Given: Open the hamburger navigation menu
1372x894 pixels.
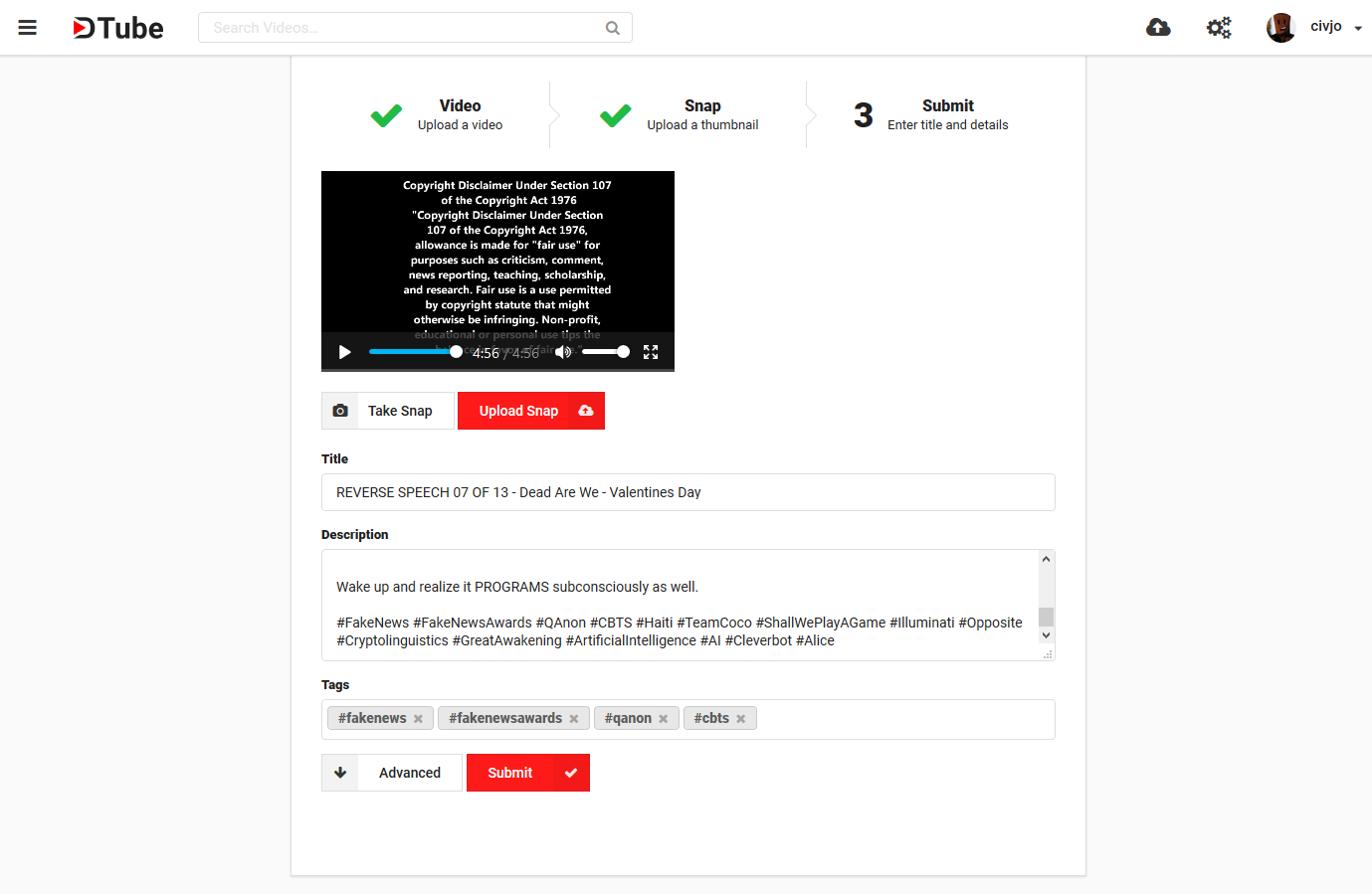Looking at the screenshot, I should click(27, 27).
